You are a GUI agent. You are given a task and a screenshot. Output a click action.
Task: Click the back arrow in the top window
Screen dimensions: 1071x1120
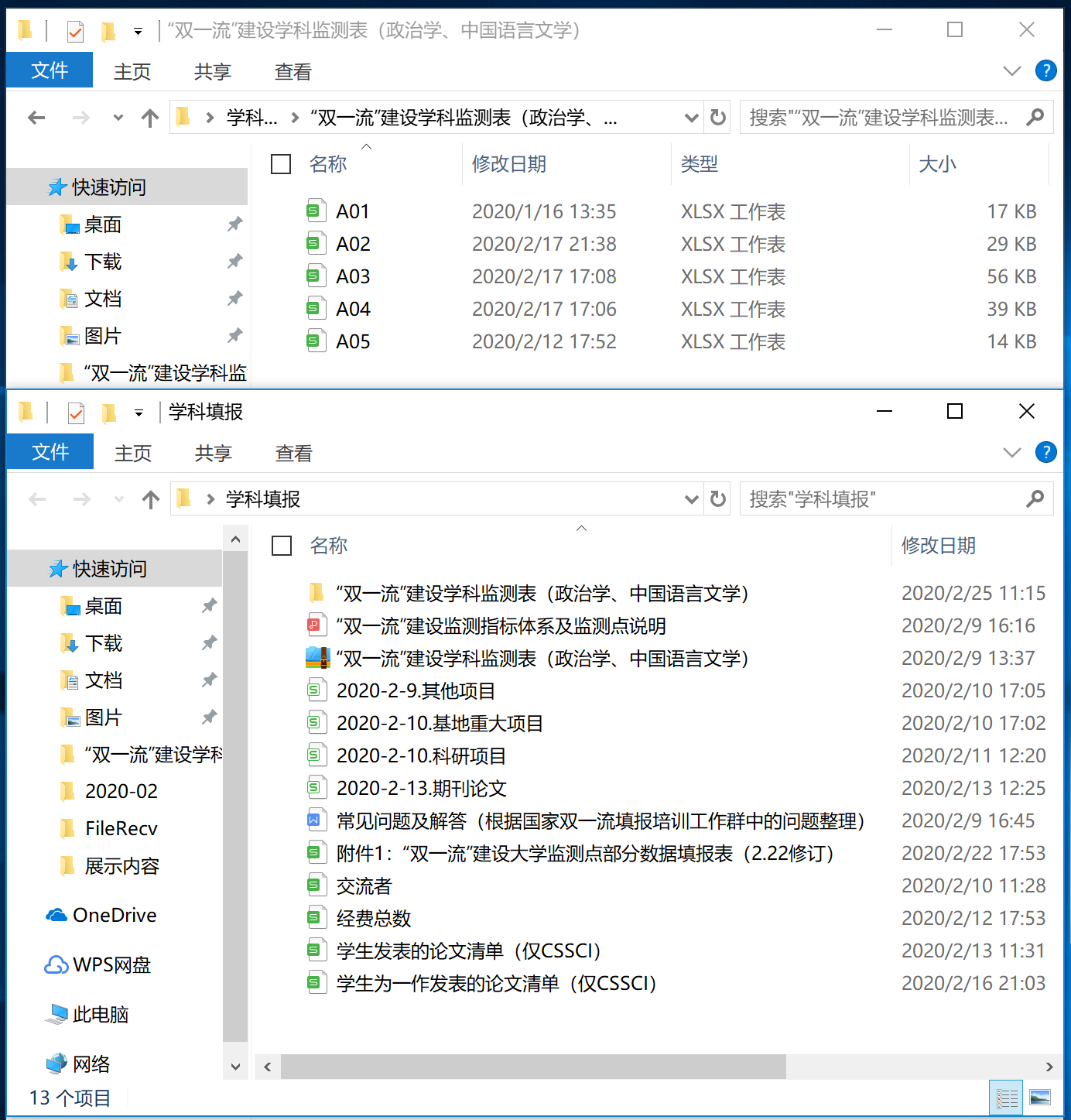pyautogui.click(x=36, y=118)
